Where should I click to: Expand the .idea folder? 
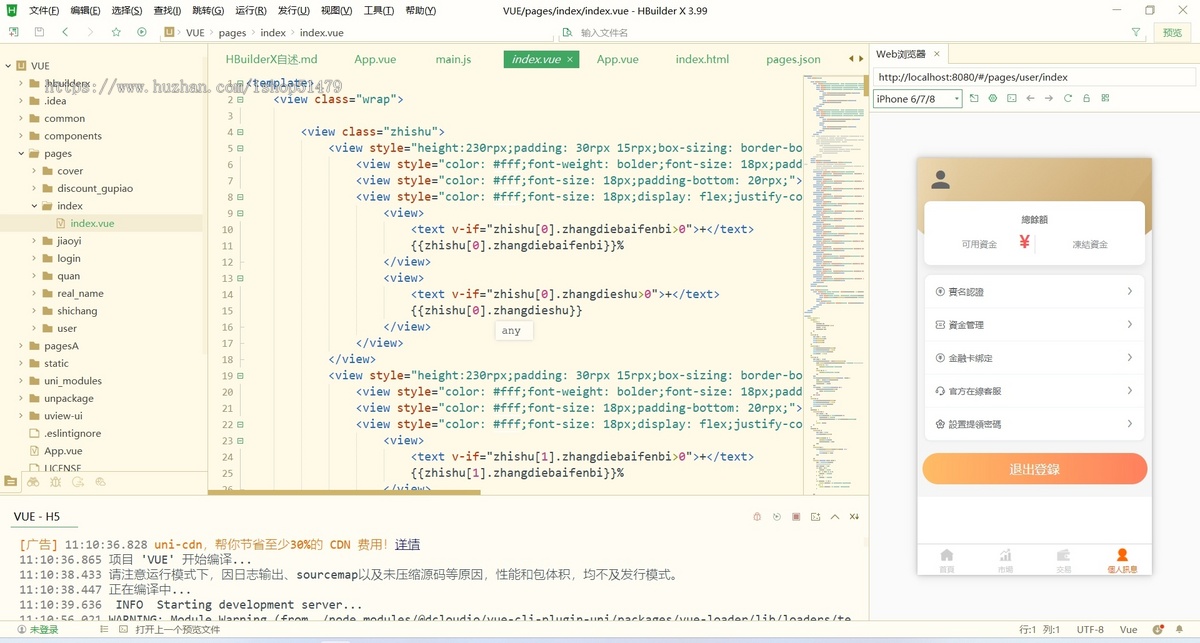[21, 101]
